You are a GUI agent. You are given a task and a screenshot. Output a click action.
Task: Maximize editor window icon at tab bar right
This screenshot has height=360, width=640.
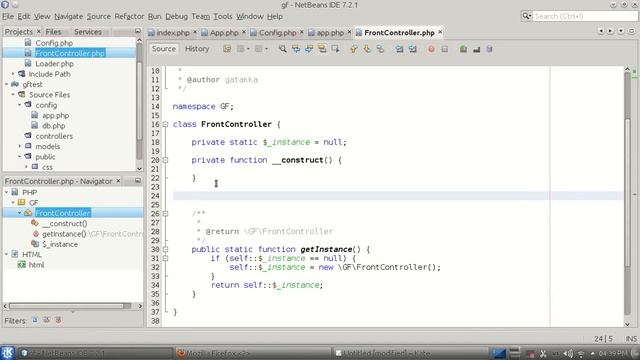click(631, 31)
